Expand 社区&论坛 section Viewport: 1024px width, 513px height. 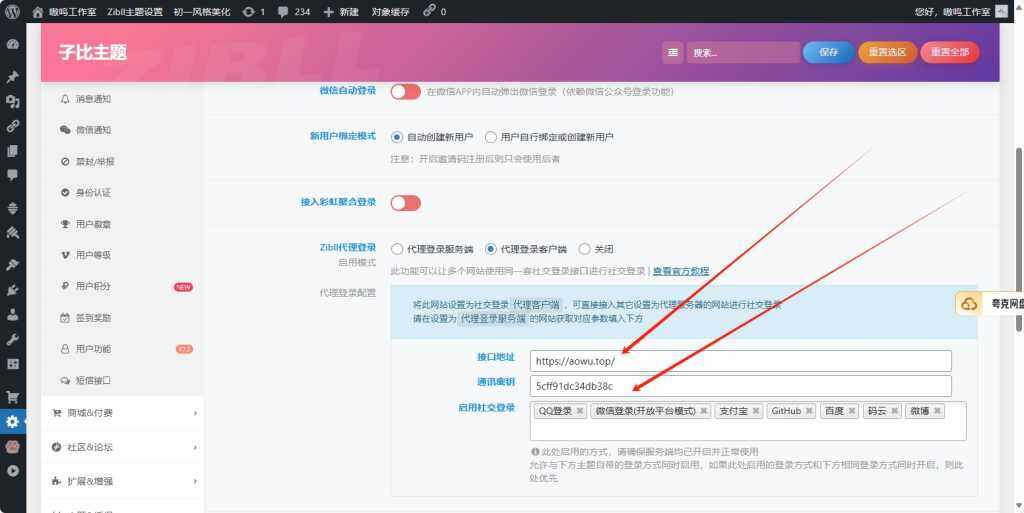point(123,447)
